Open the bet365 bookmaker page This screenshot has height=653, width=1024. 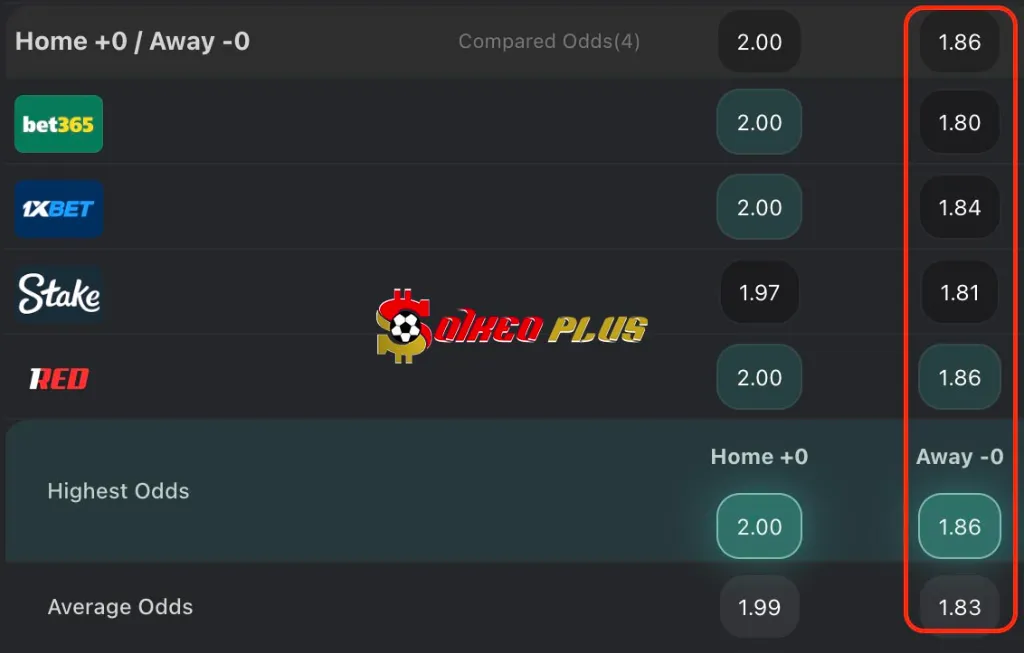tap(58, 124)
